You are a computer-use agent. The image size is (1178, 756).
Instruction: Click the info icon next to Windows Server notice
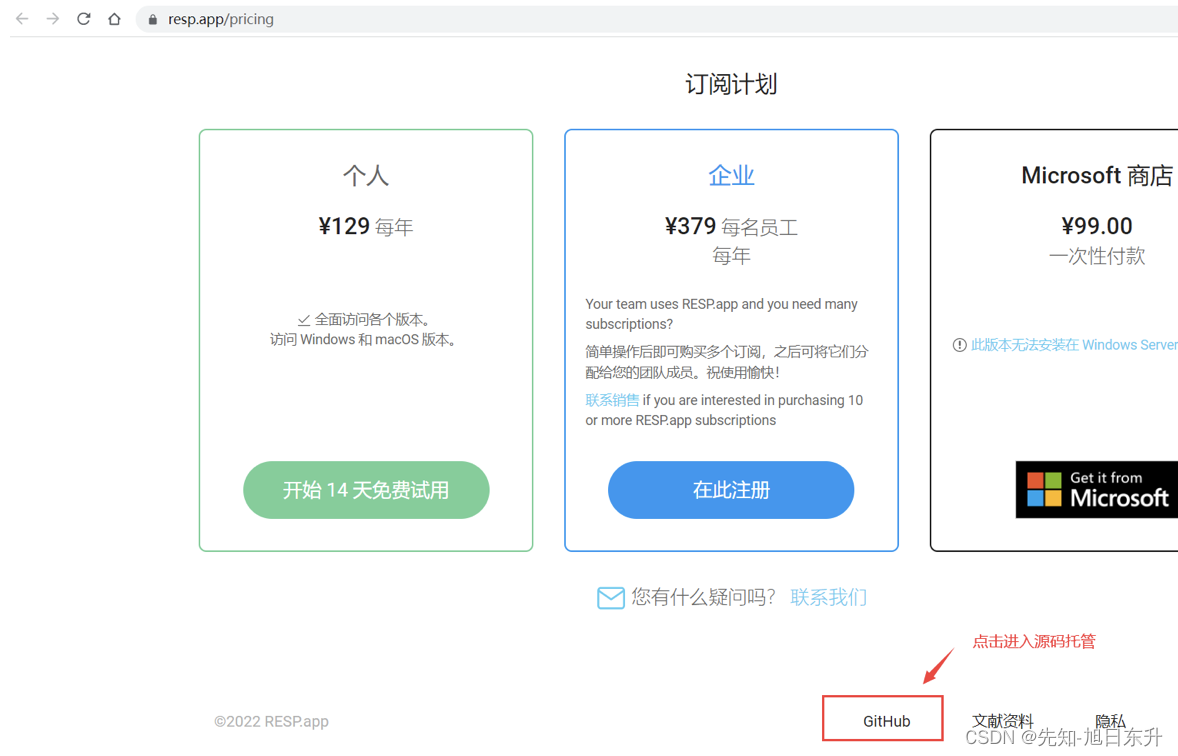[958, 344]
